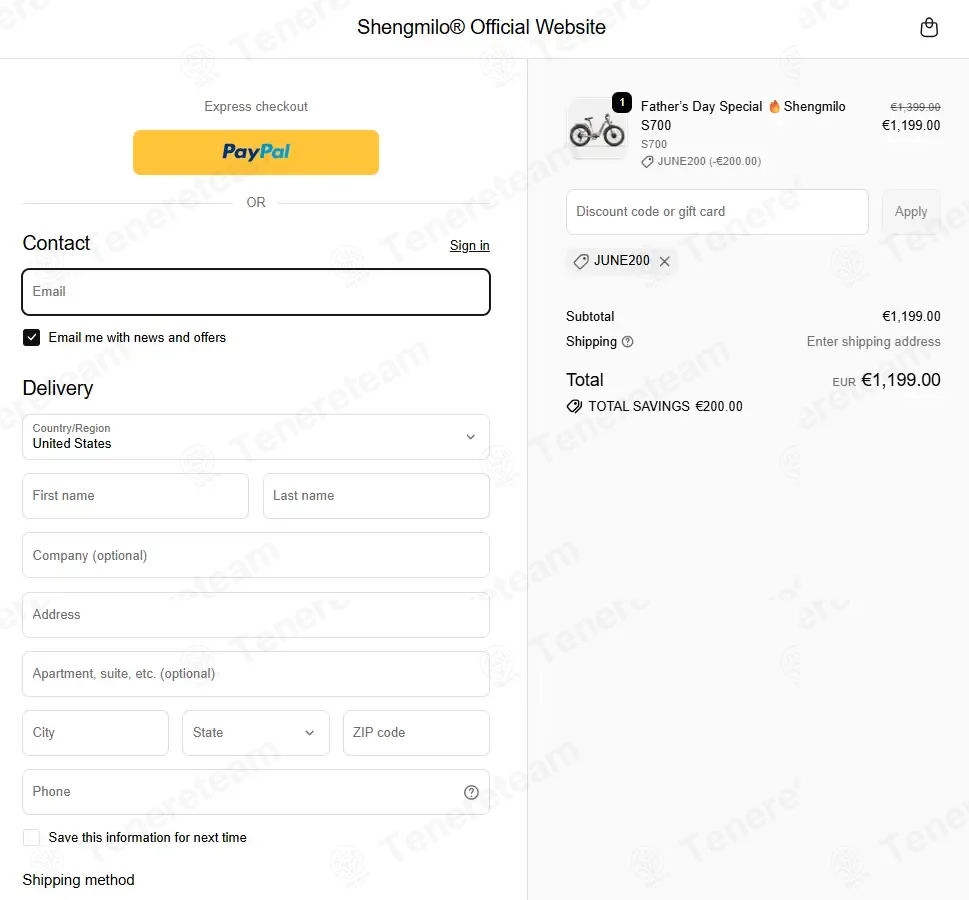Click the JUNE200 chip tag icon
The width and height of the screenshot is (969, 900).
[581, 261]
